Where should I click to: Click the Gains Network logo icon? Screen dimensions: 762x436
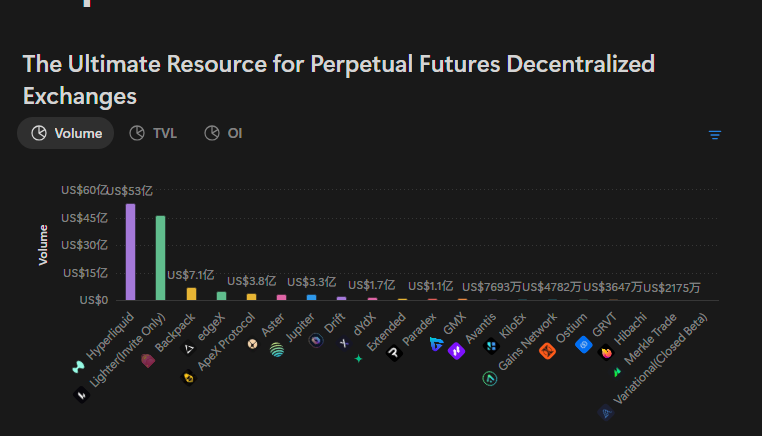tap(489, 378)
